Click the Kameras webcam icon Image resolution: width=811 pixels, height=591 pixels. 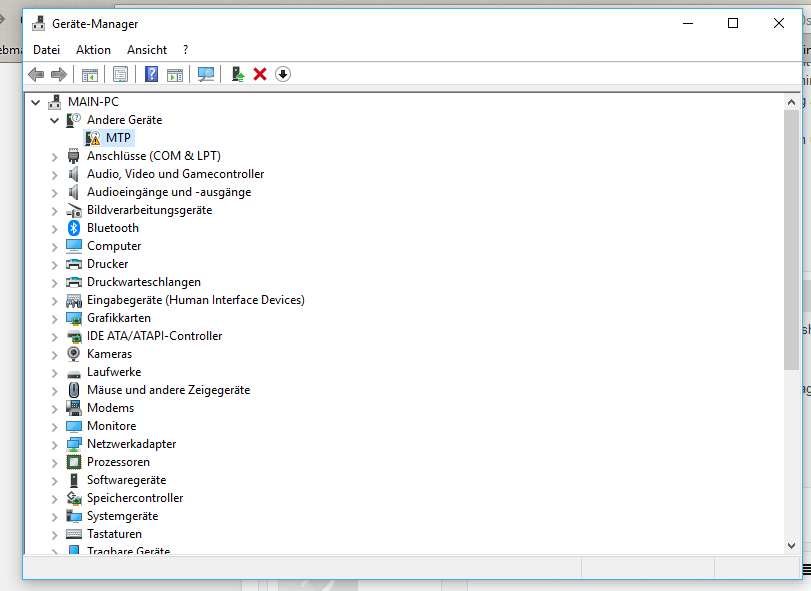tap(74, 354)
